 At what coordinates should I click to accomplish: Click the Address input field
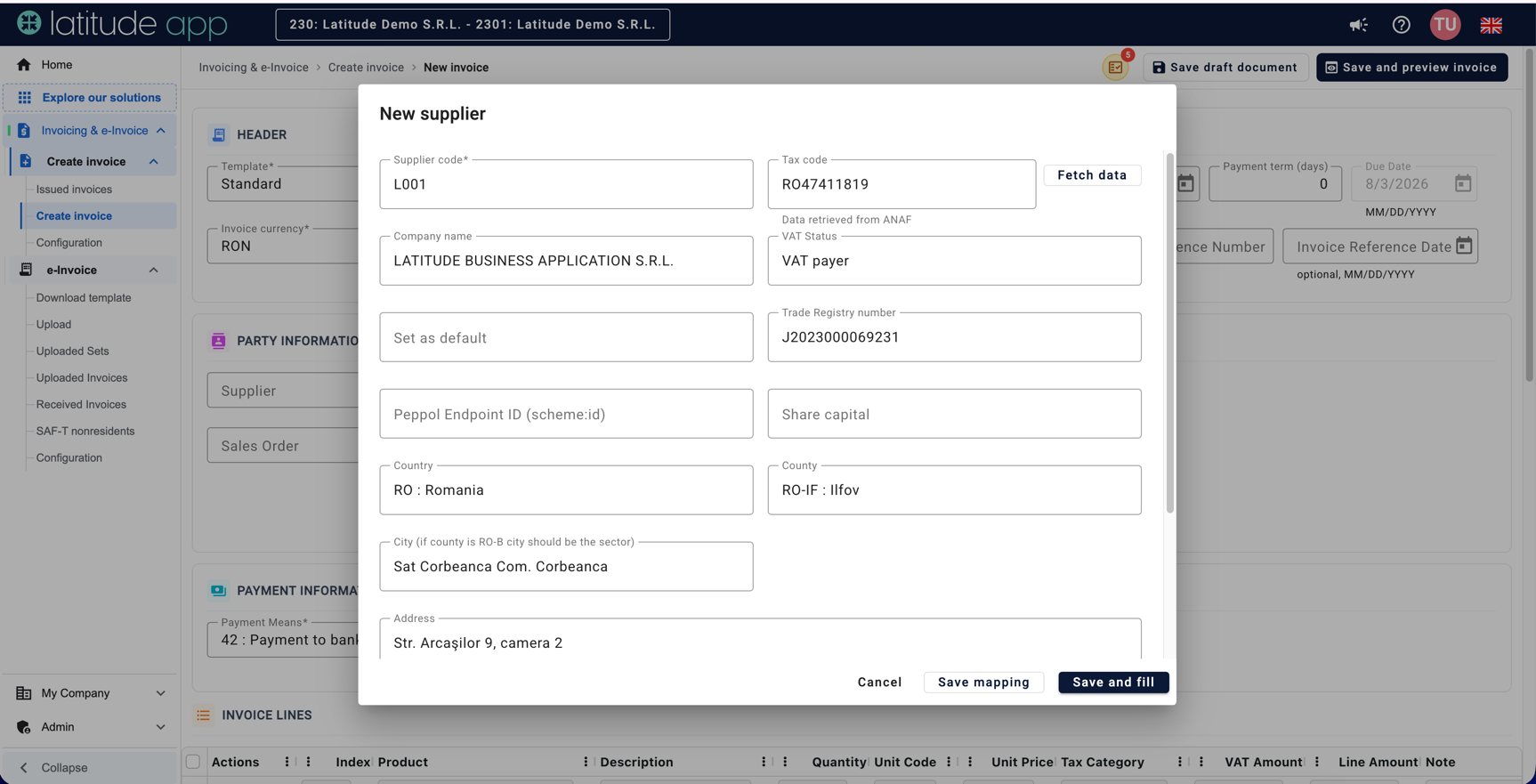pyautogui.click(x=760, y=639)
